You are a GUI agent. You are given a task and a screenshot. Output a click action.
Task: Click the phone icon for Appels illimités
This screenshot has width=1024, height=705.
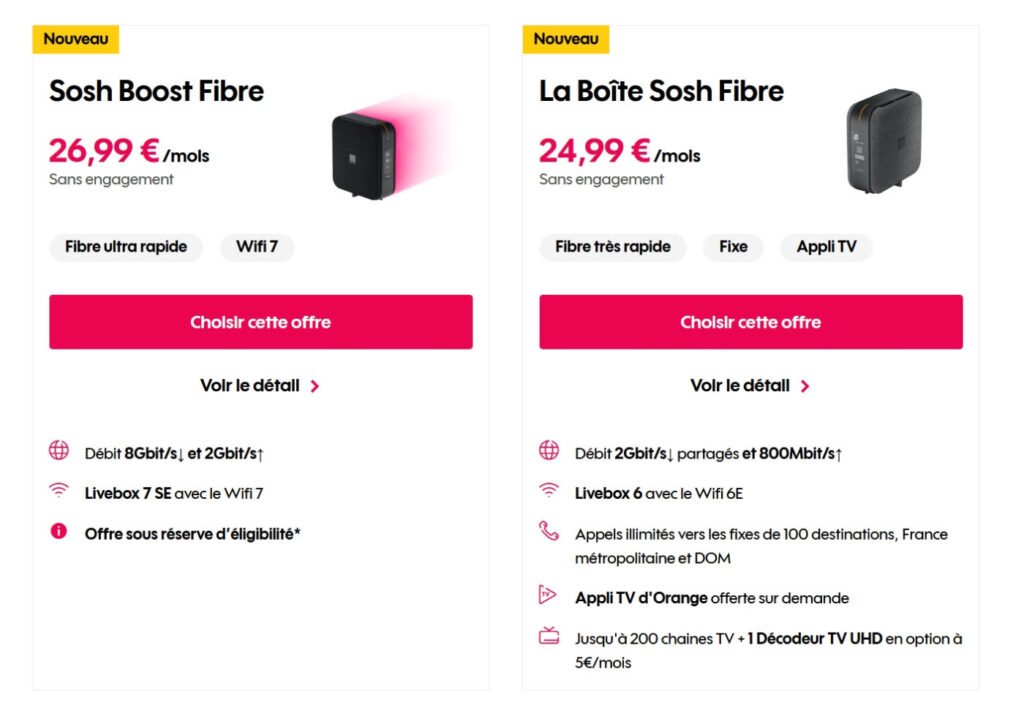(548, 534)
